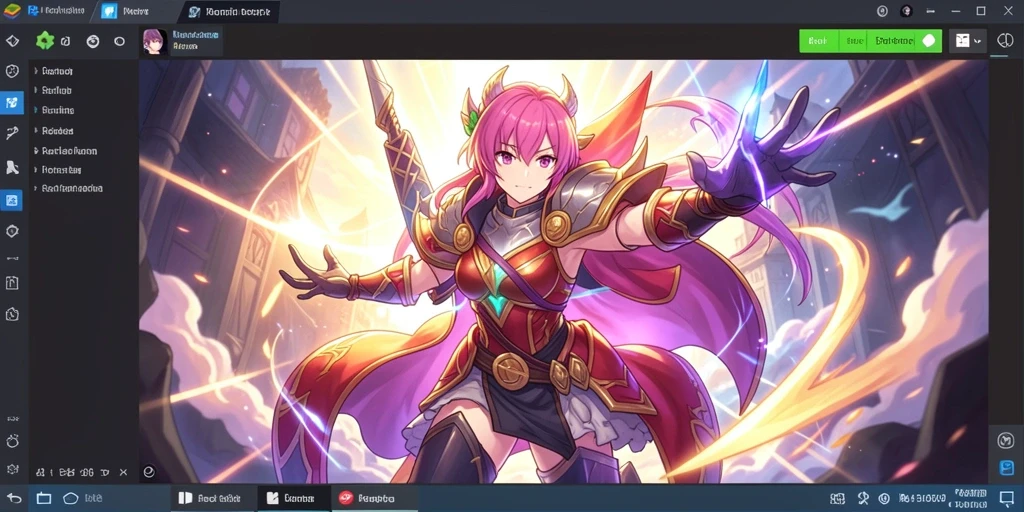
Task: Open the green gear icon in the toolbar
Action: 44,41
